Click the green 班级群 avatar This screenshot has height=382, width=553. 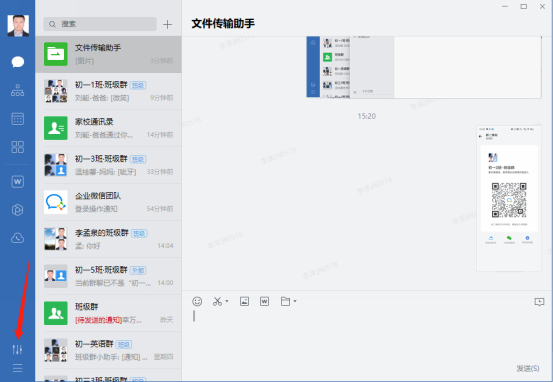[x=56, y=313]
